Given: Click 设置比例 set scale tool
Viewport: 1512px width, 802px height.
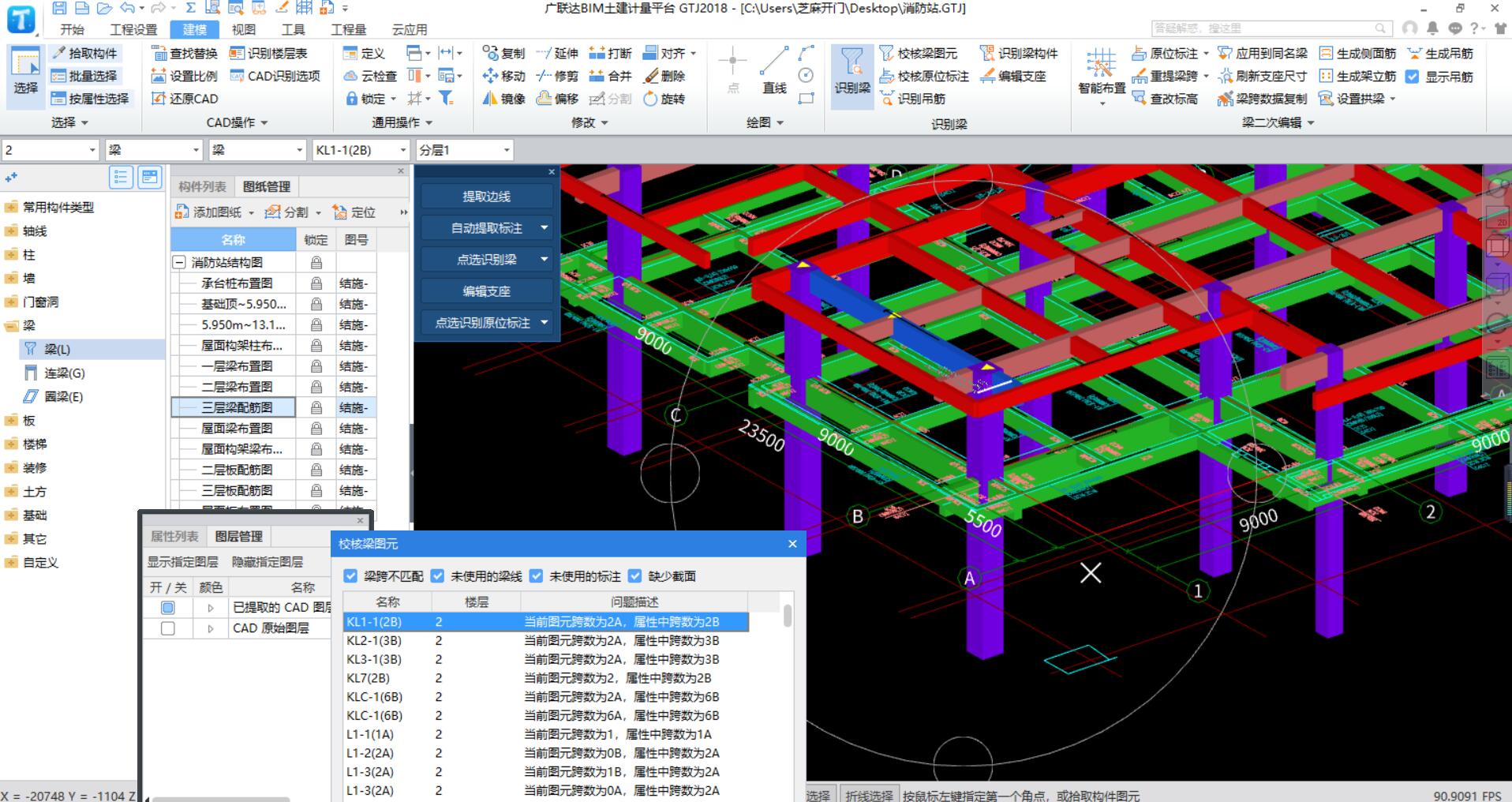Looking at the screenshot, I should coord(185,76).
